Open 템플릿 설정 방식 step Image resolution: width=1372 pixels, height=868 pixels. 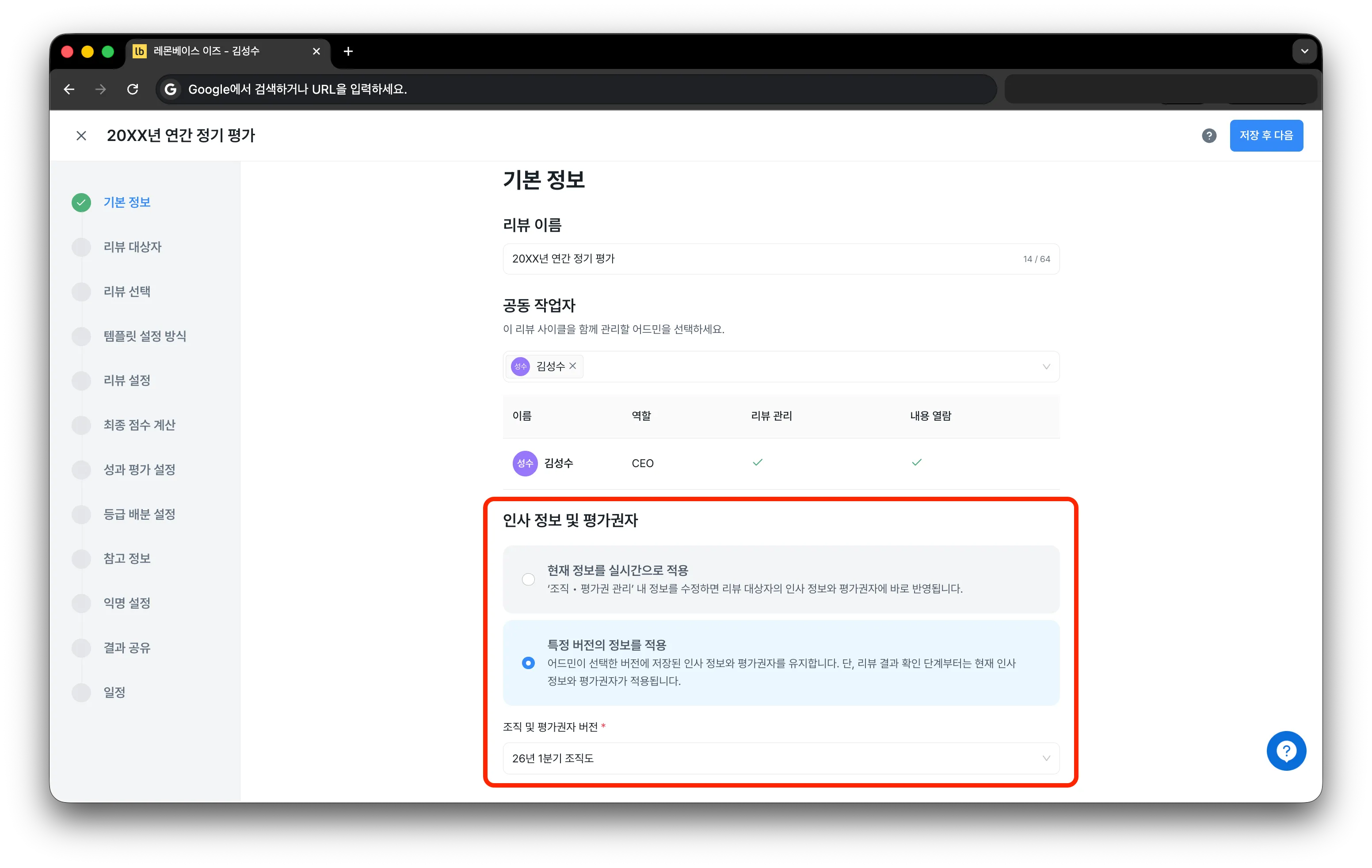point(145,336)
